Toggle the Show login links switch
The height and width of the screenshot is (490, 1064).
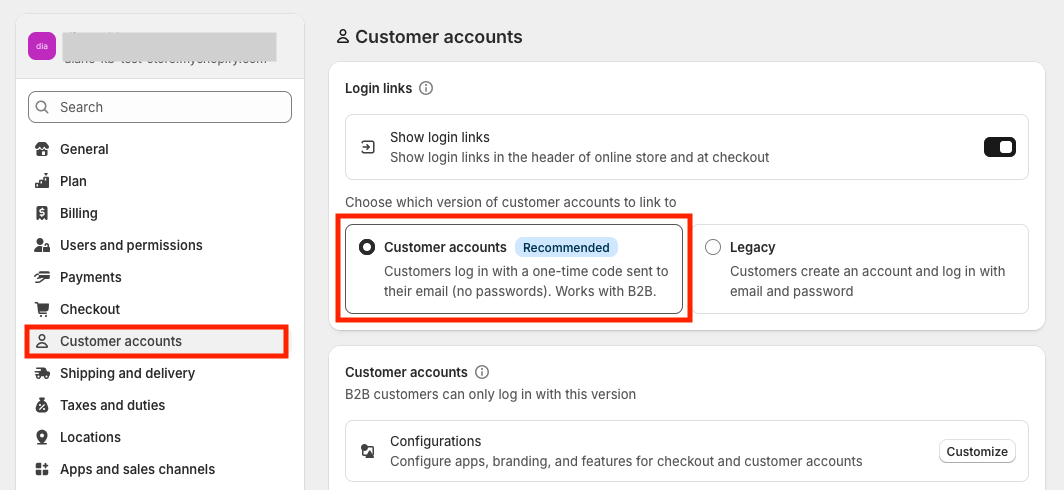pyautogui.click(x=1000, y=147)
